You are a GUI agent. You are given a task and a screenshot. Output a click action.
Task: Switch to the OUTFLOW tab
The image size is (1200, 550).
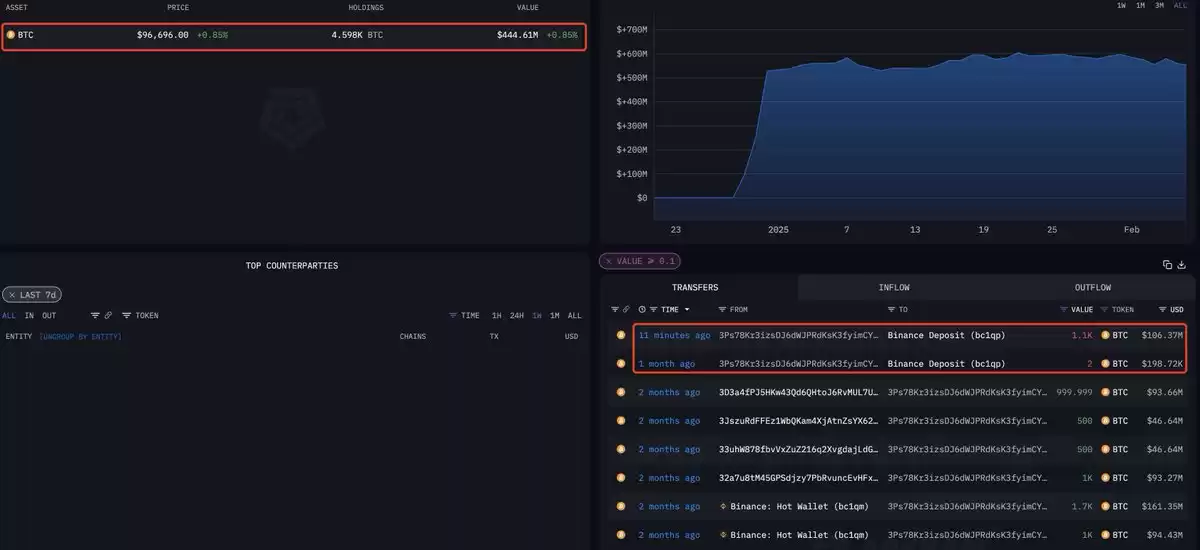pos(1092,288)
